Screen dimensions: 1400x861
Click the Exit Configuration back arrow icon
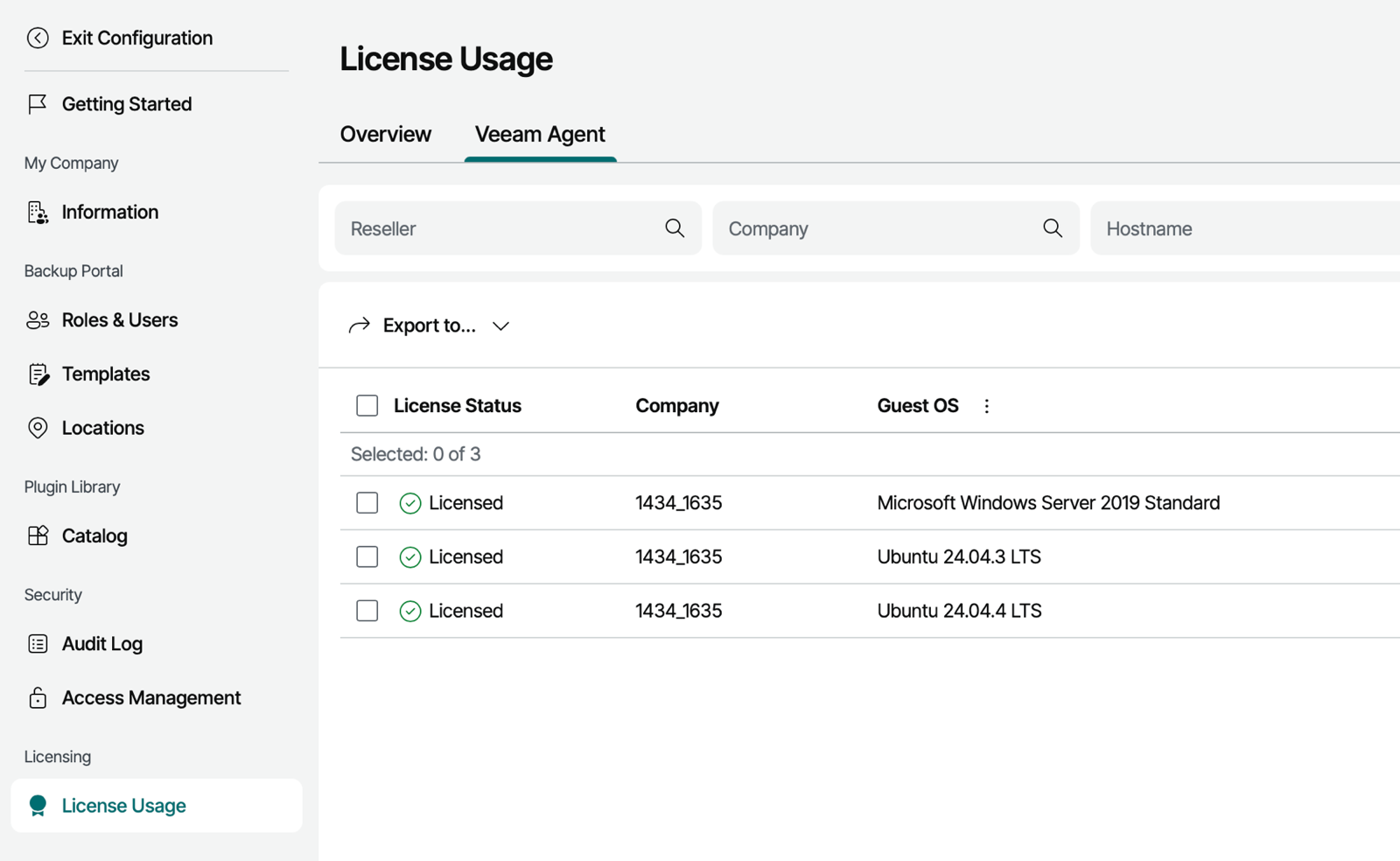tap(38, 38)
